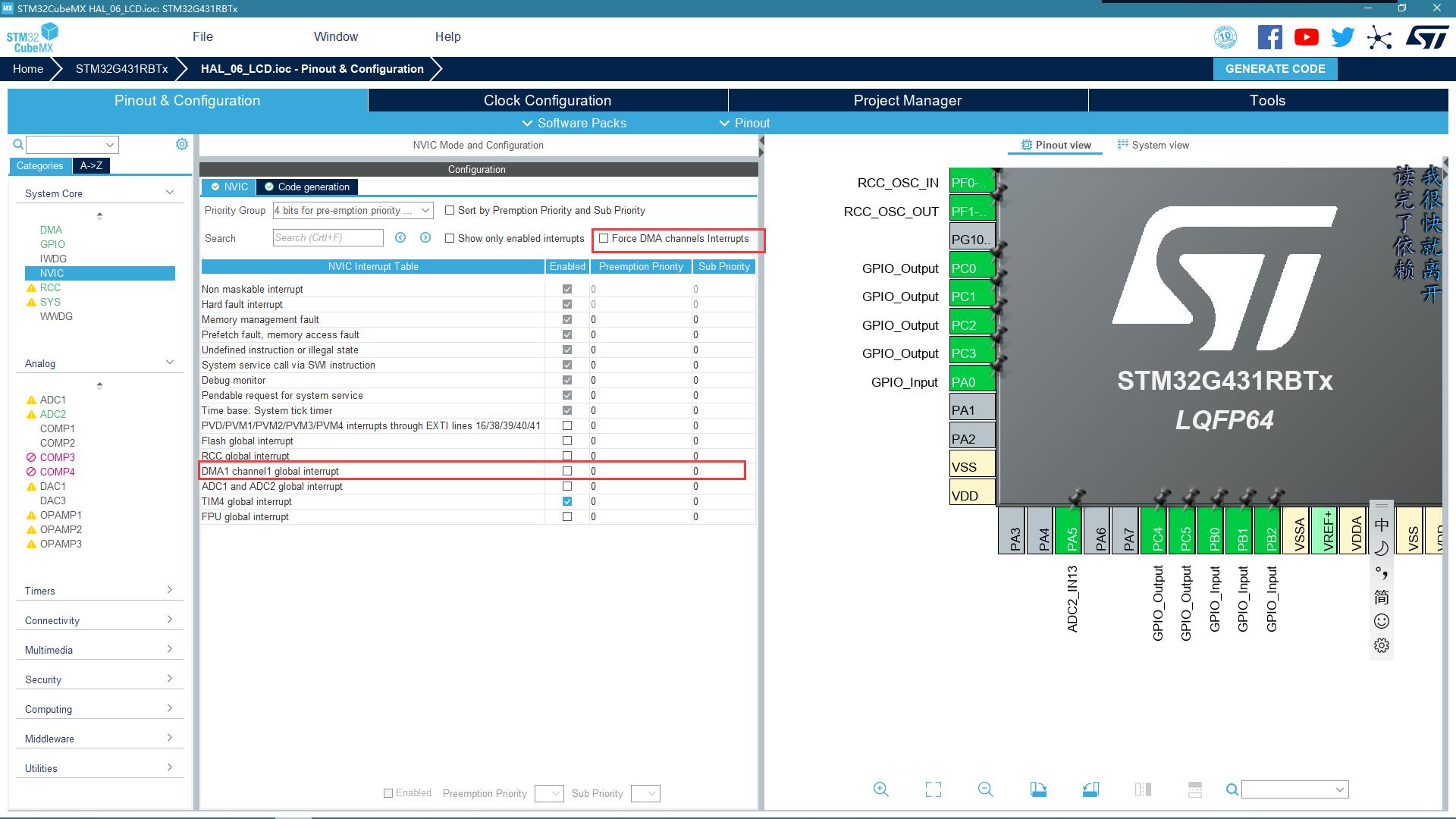Open the Window menu
Image resolution: width=1456 pixels, height=819 pixels.
coord(336,36)
